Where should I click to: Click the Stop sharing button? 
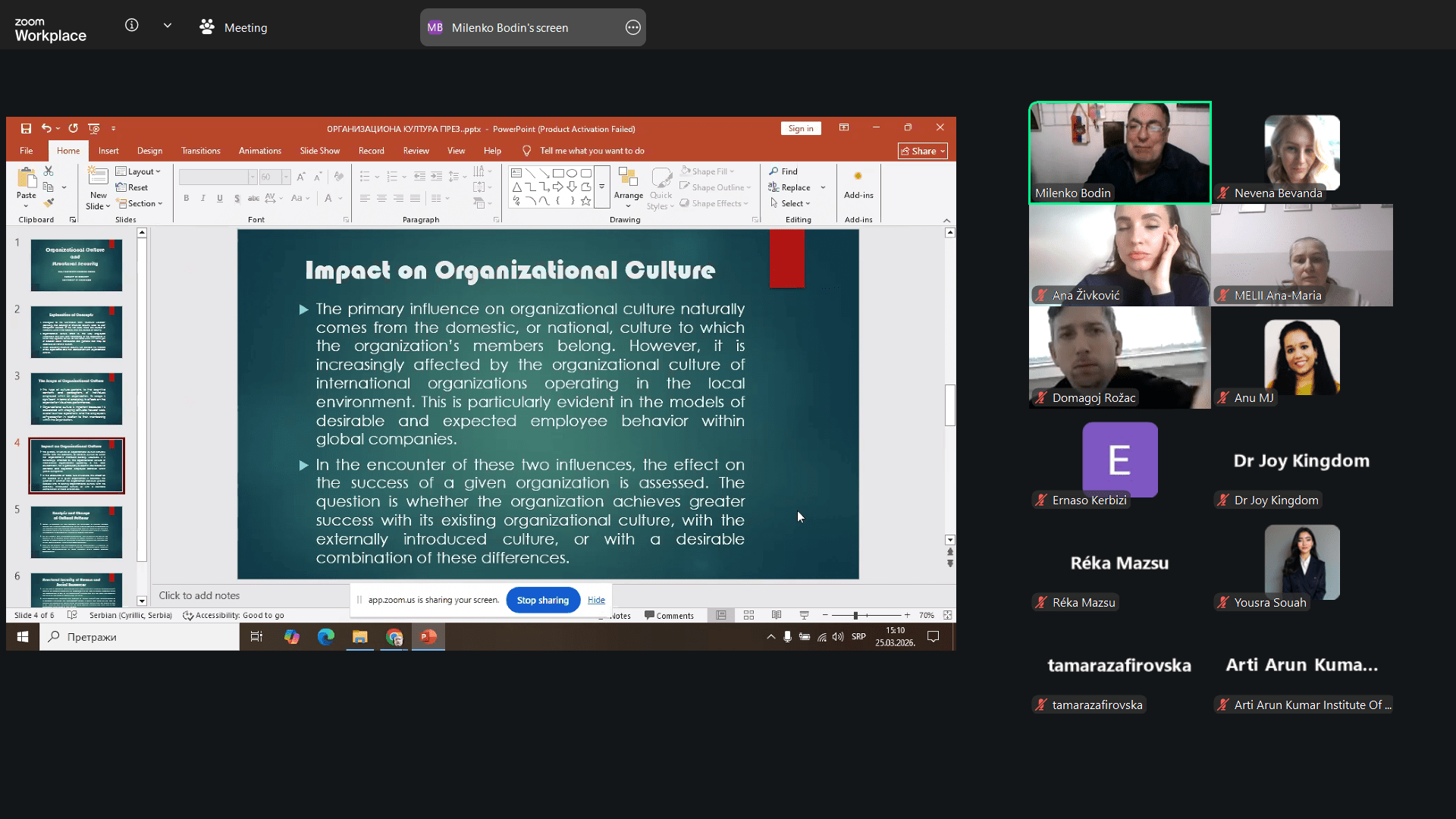pyautogui.click(x=542, y=600)
